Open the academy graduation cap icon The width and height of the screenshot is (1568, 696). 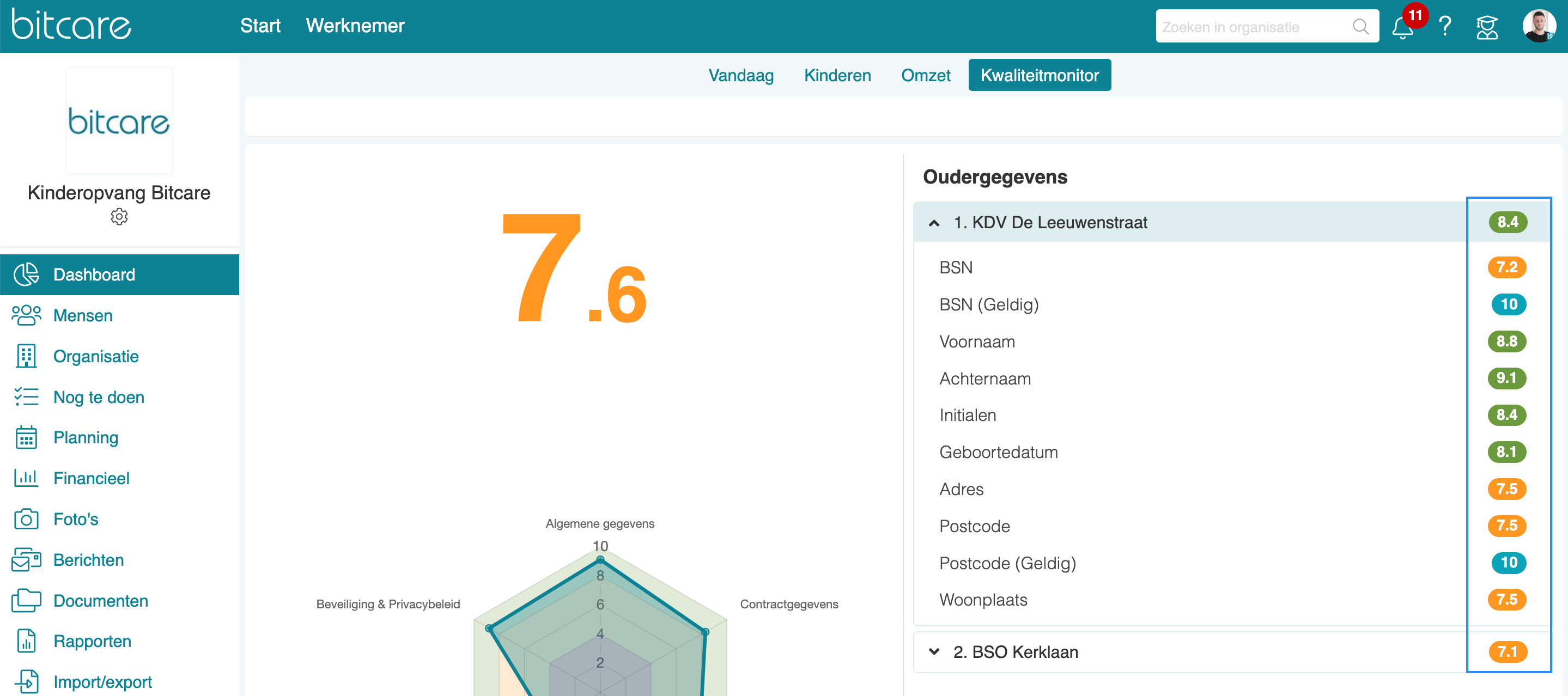coord(1487,27)
